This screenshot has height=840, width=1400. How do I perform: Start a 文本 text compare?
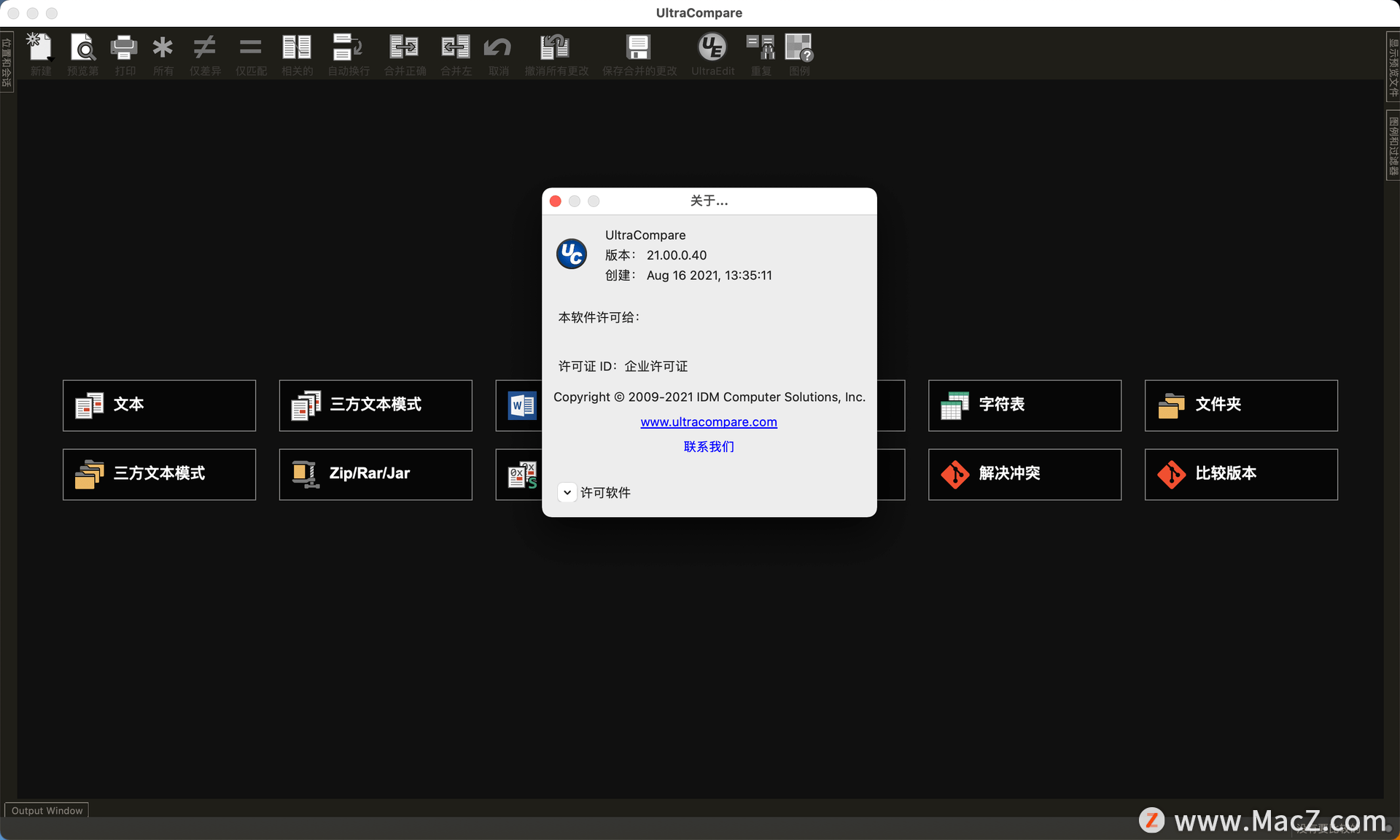159,405
